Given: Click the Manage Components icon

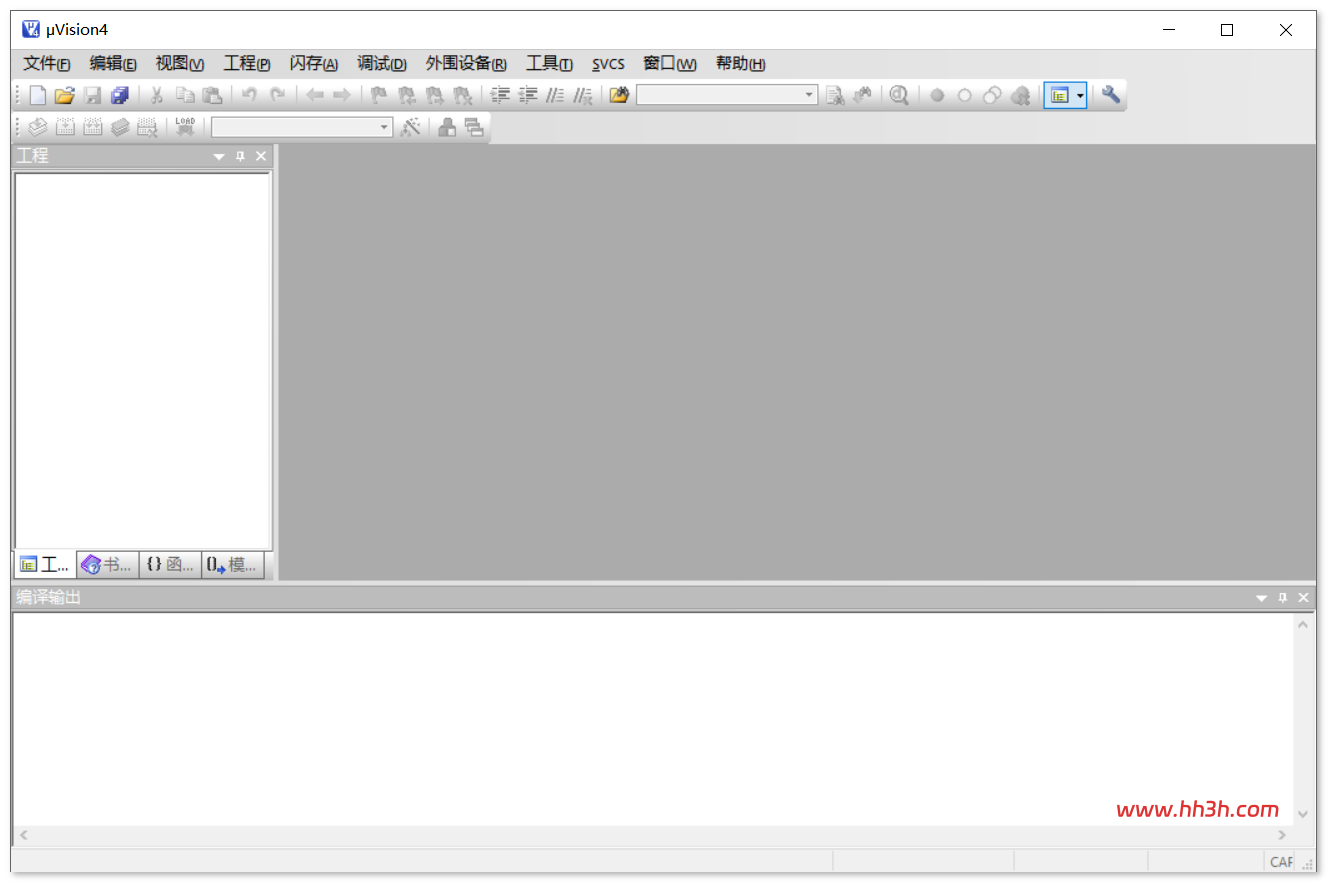Looking at the screenshot, I should 447,127.
